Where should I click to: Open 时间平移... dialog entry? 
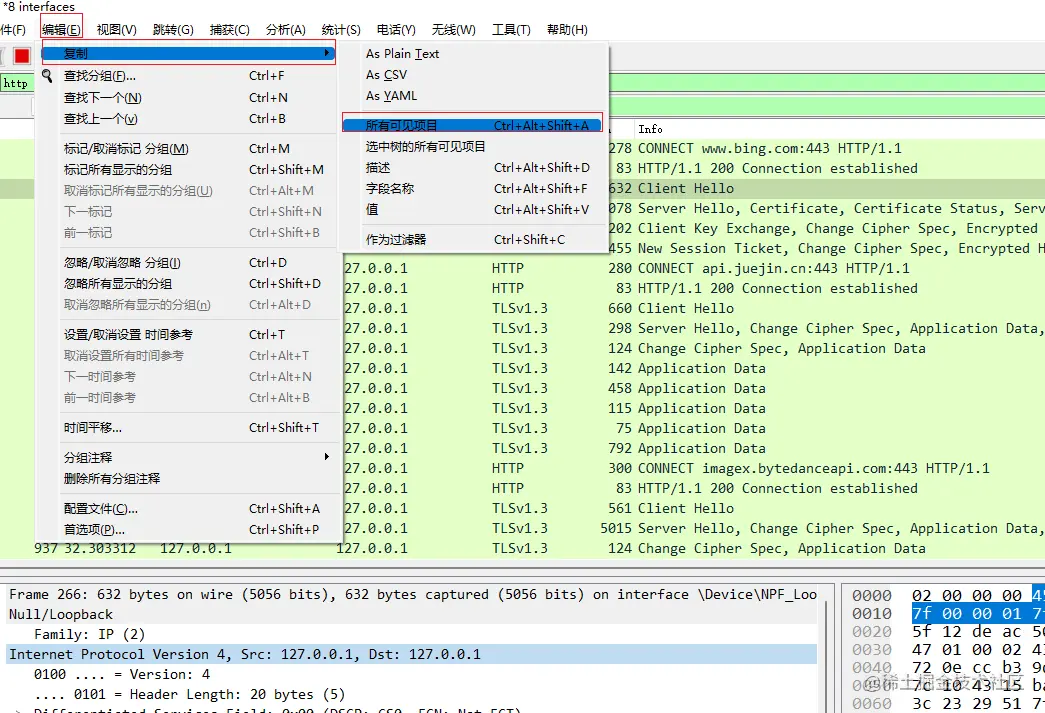pyautogui.click(x=188, y=428)
